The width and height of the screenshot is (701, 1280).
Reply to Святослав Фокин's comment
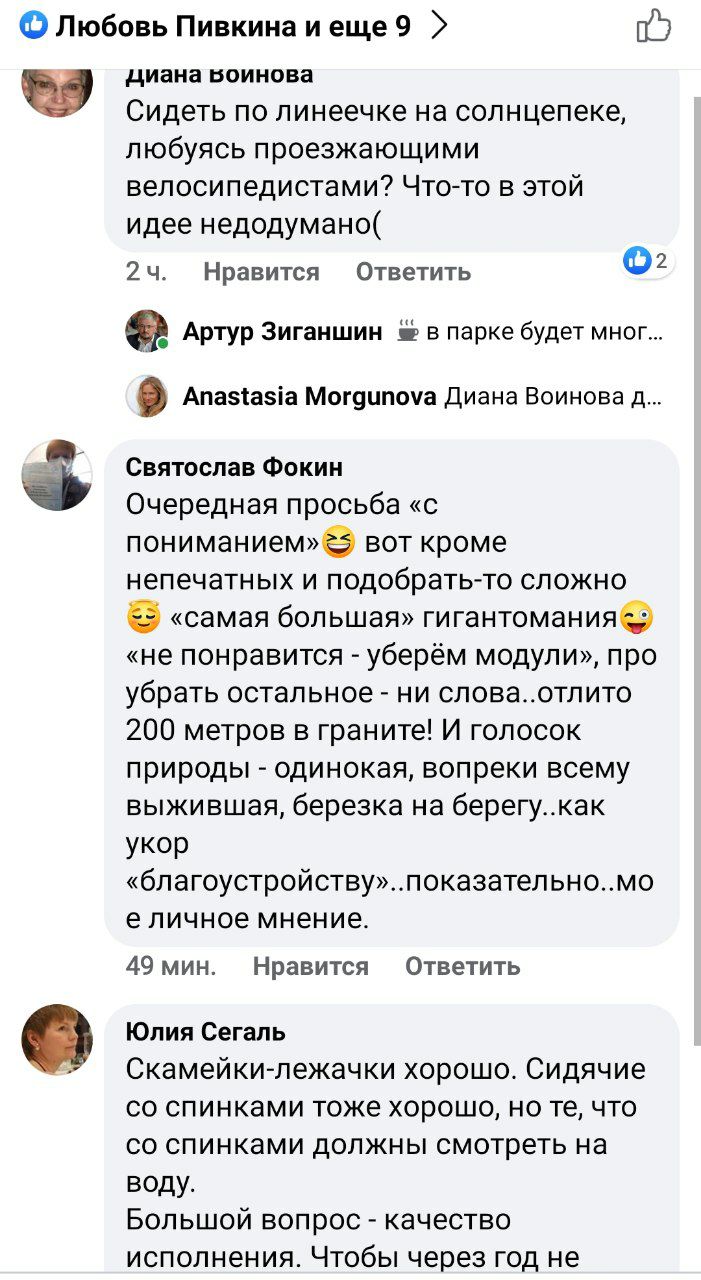click(x=462, y=966)
